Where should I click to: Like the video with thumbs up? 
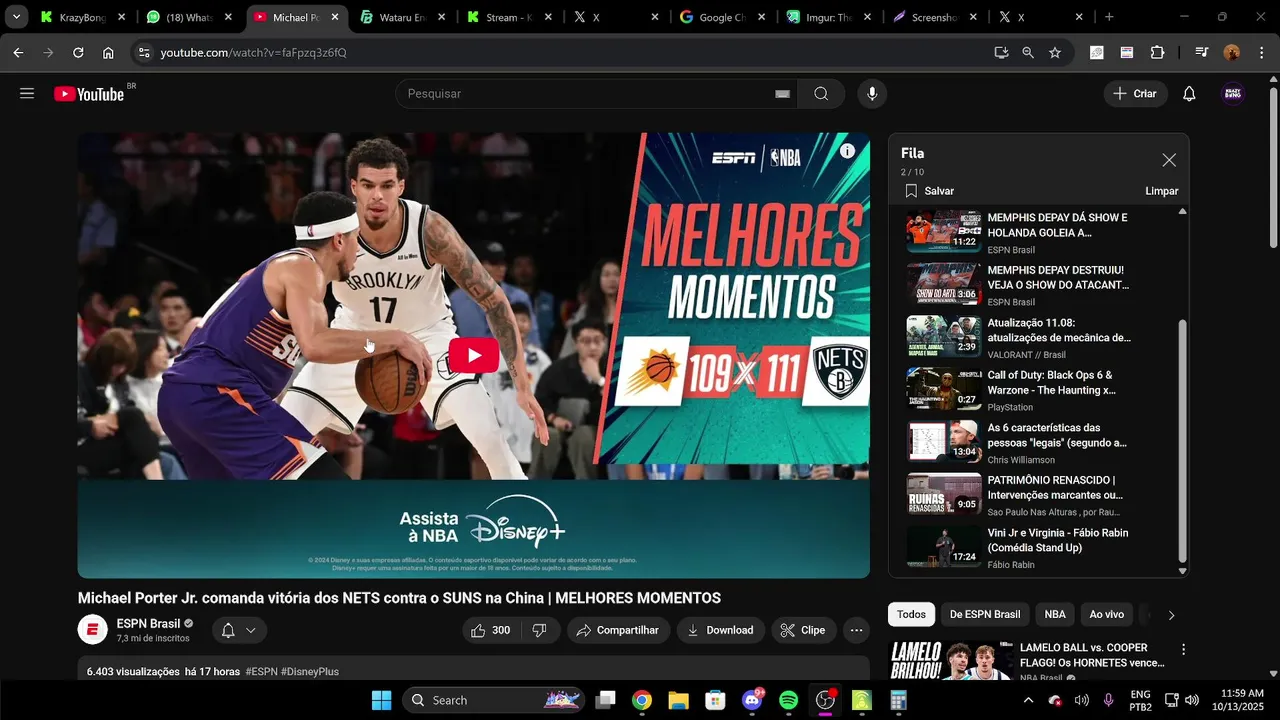490,630
